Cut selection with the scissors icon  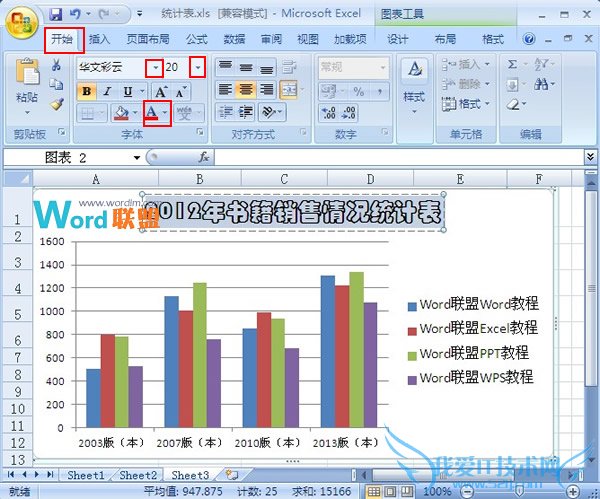click(56, 65)
